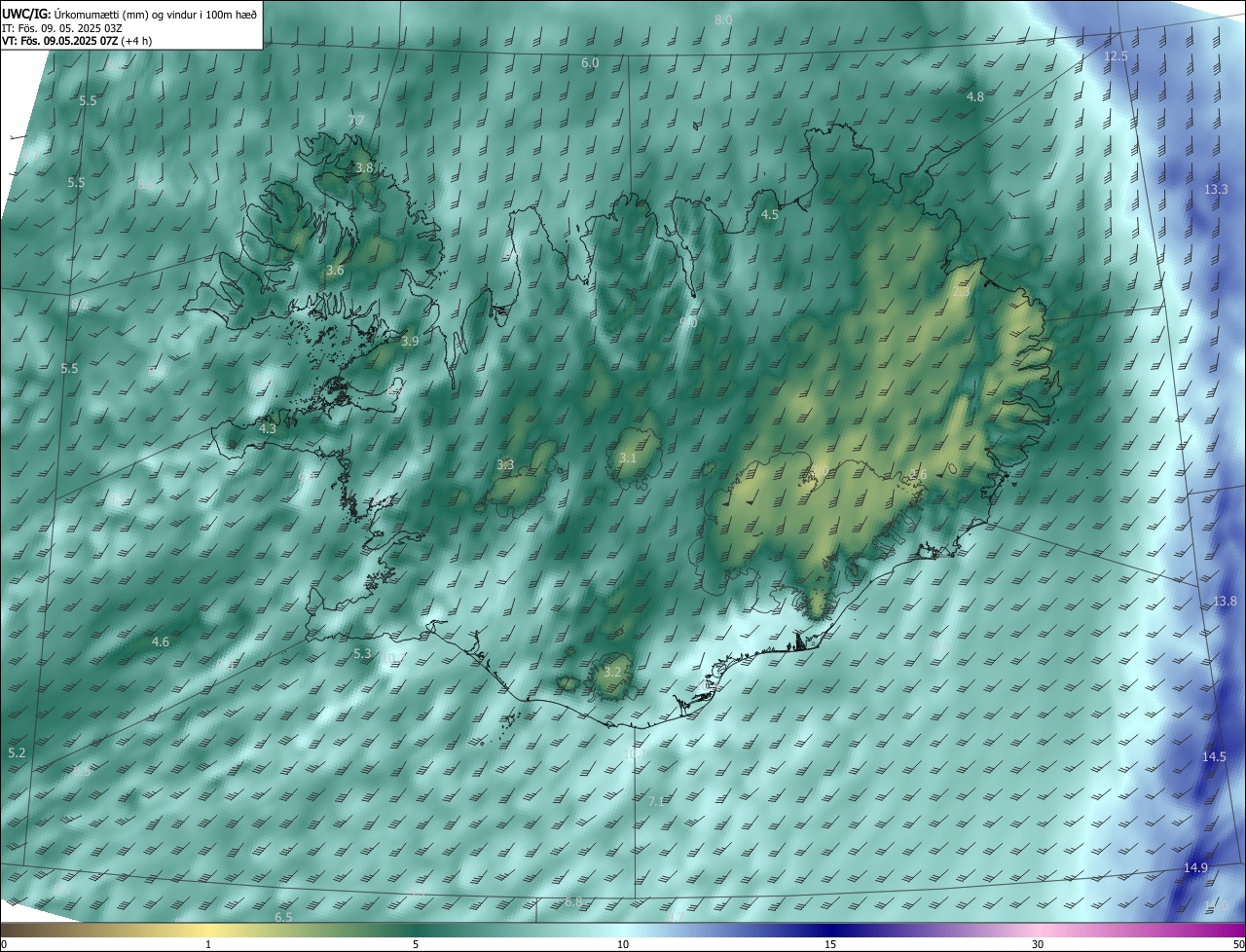This screenshot has width=1246, height=952.
Task: Click the 6.5 value label
Action: 283,918
